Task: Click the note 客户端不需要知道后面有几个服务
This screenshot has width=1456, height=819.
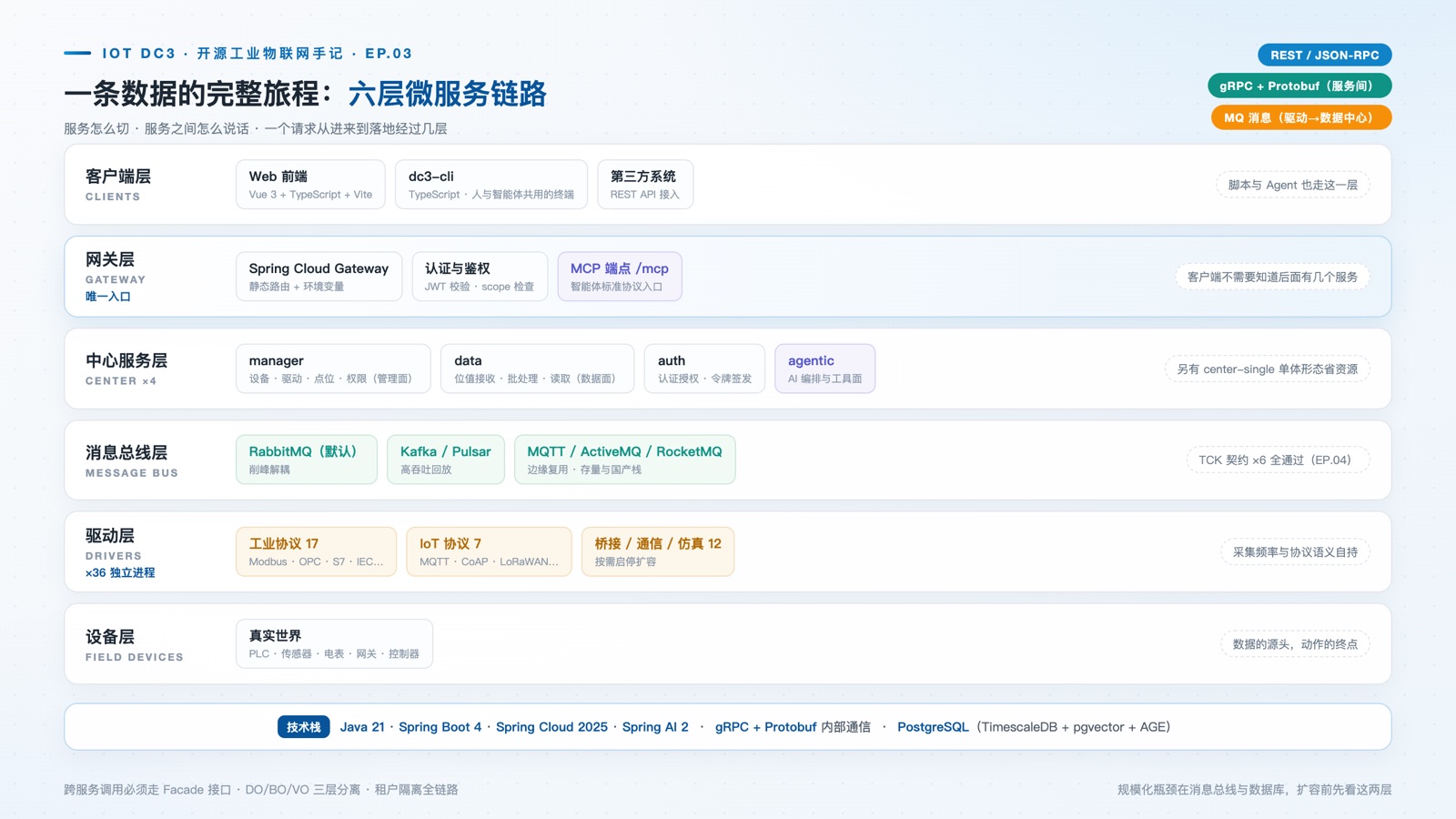Action: 1272,277
